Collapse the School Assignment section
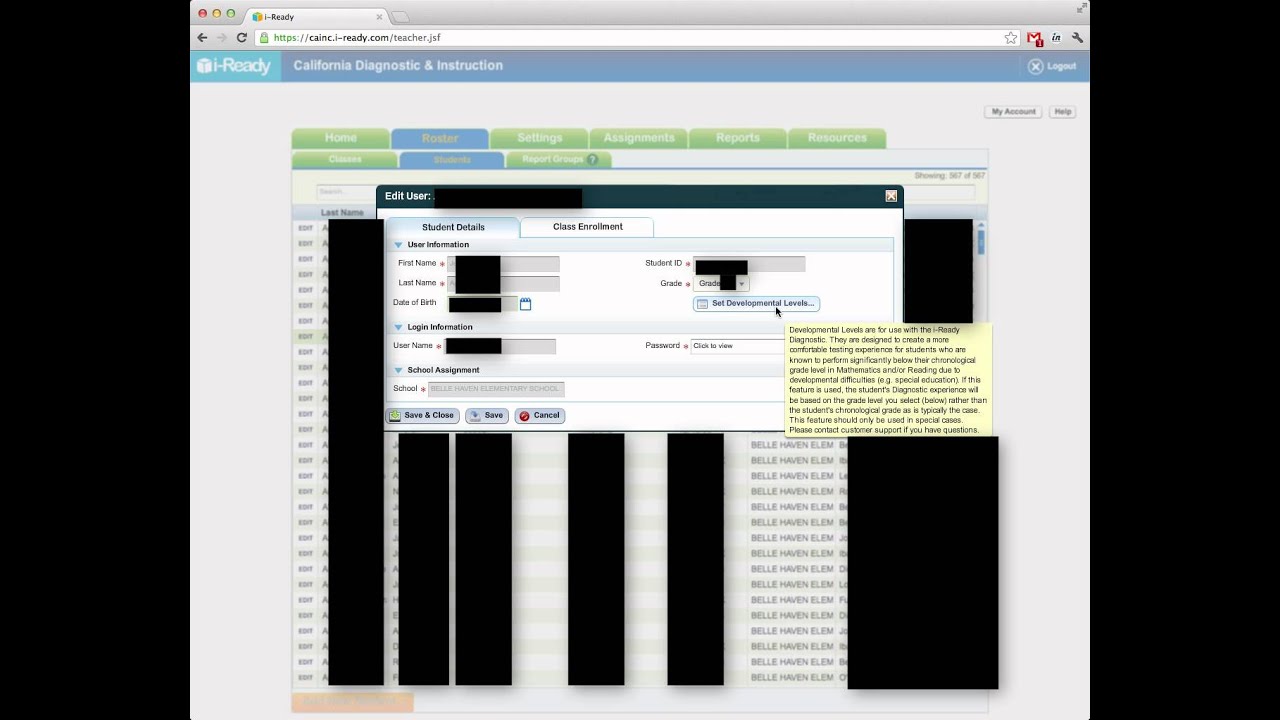Image resolution: width=1280 pixels, height=720 pixels. (398, 370)
